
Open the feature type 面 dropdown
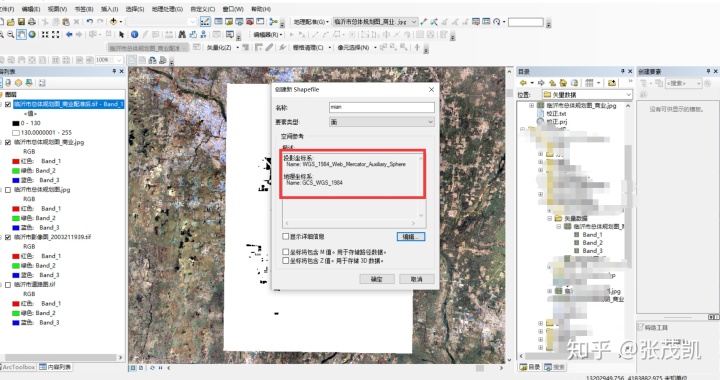(382, 122)
